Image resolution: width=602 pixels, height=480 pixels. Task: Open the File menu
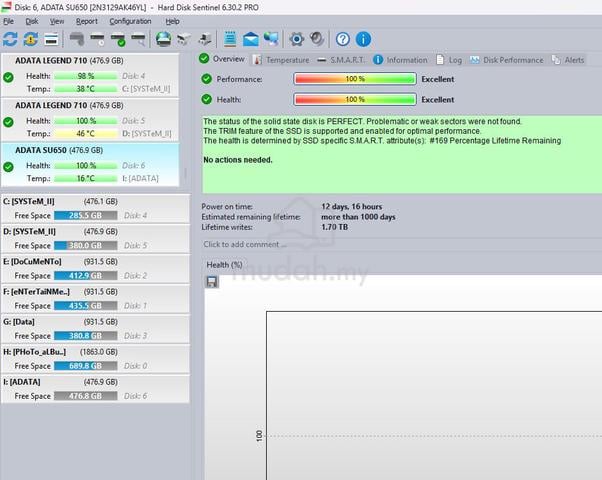coord(8,21)
